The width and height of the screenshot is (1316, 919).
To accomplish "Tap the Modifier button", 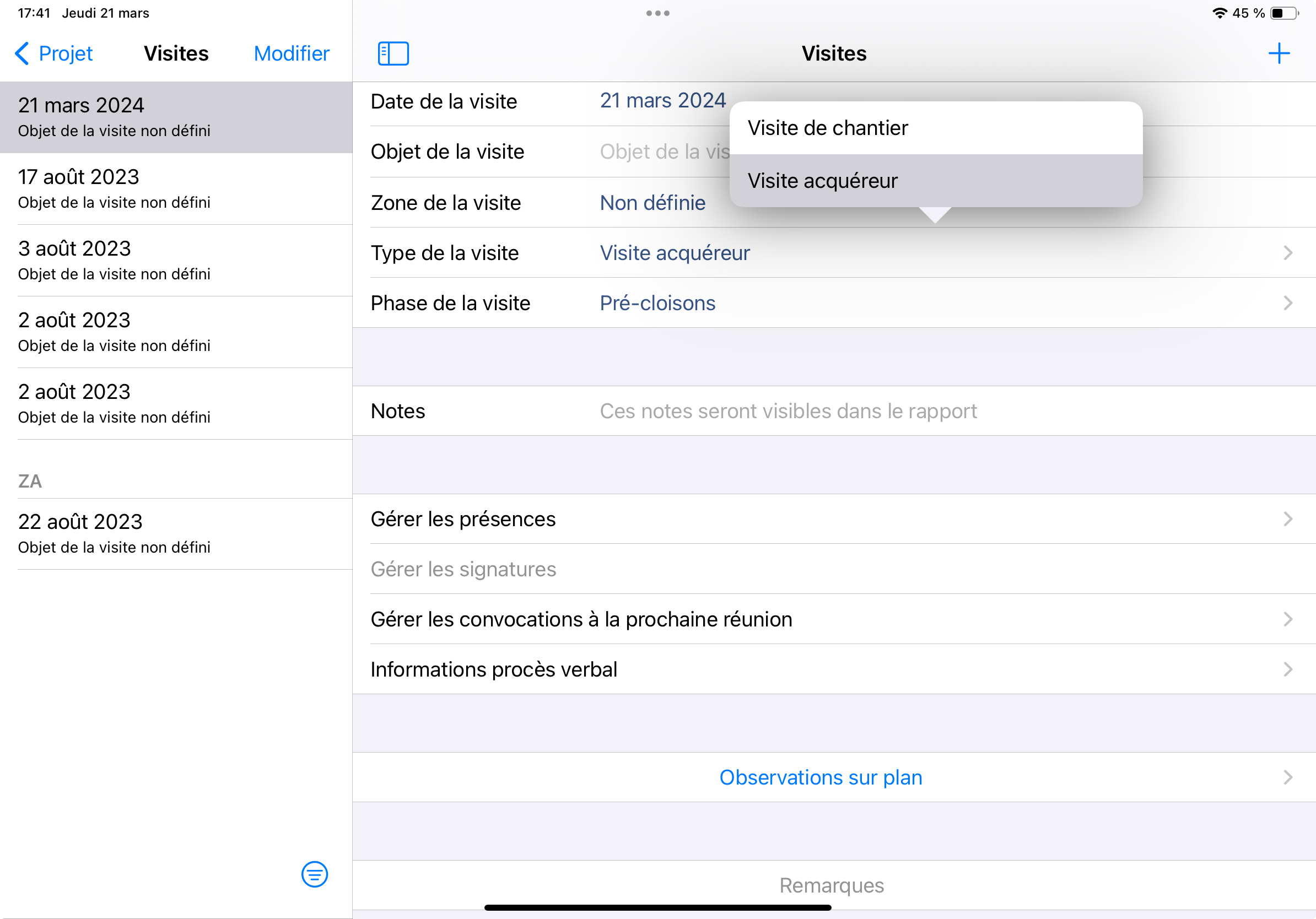I will (x=291, y=53).
